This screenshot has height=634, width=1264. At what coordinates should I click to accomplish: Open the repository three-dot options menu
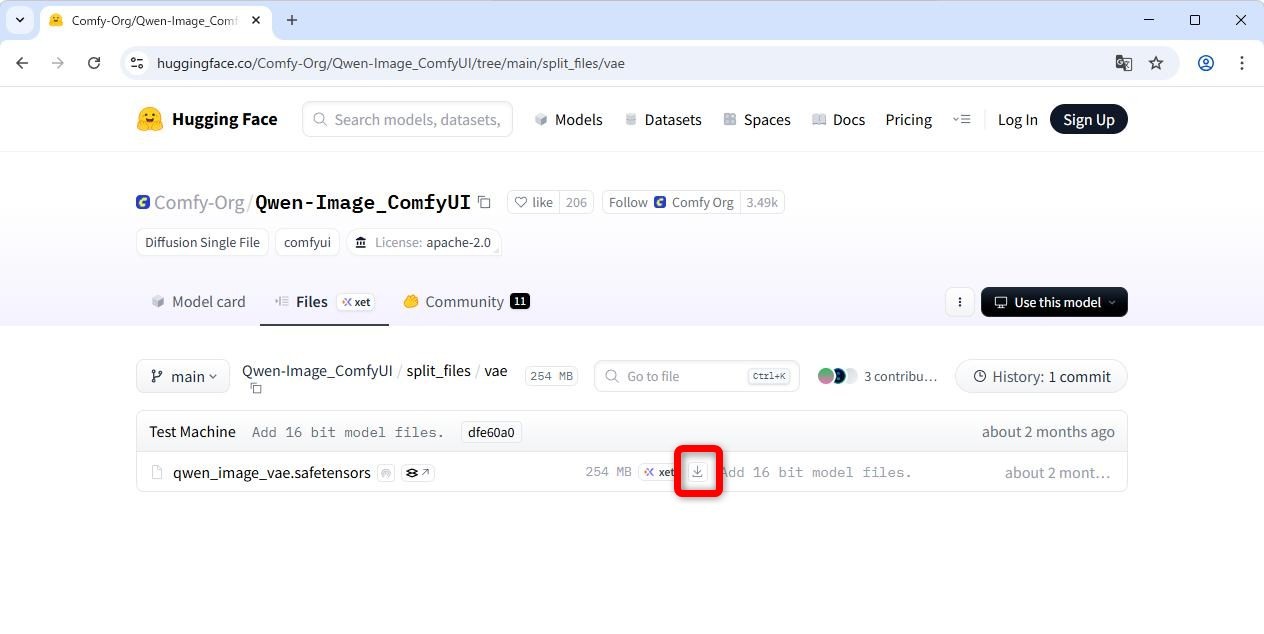(959, 302)
